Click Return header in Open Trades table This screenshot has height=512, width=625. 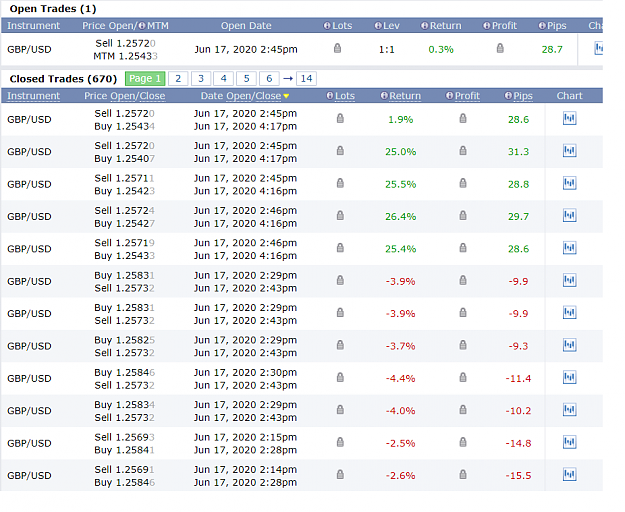pos(446,26)
